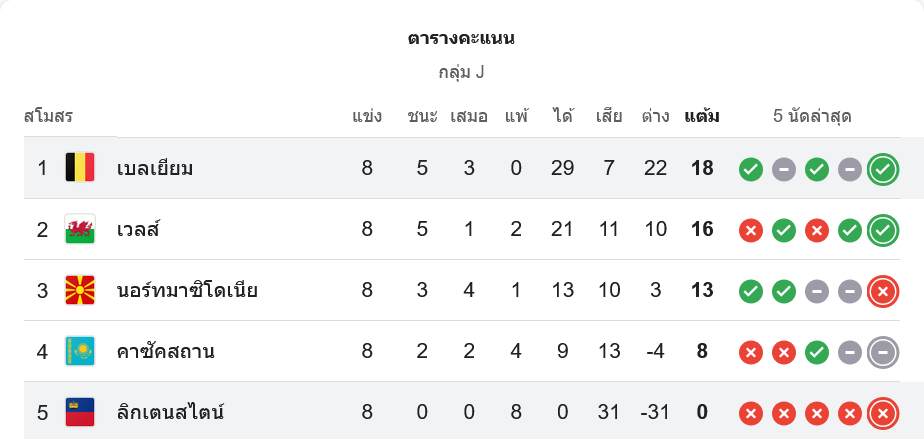Click the แต้ม points column header

point(702,116)
